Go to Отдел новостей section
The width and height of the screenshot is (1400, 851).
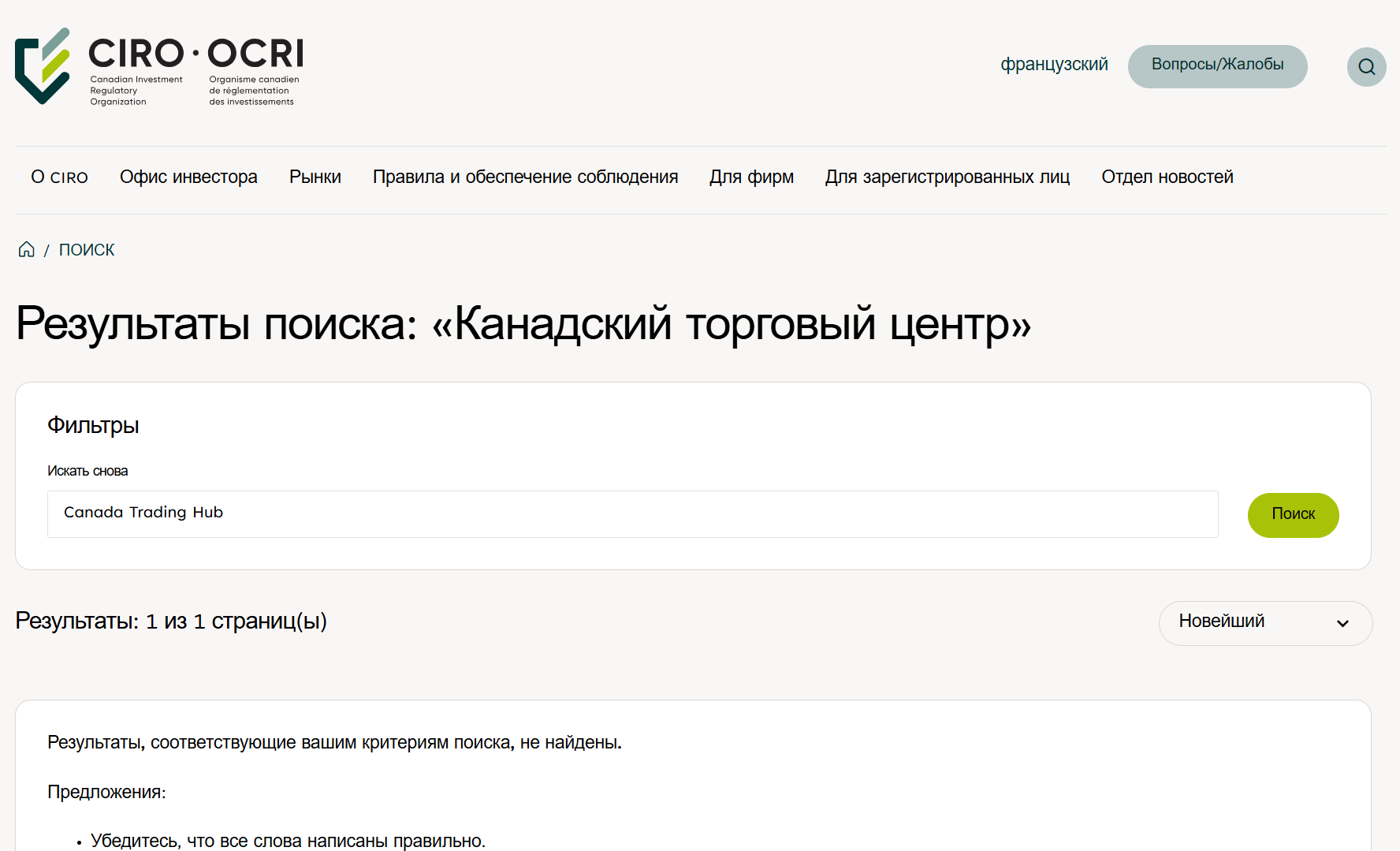click(1167, 177)
